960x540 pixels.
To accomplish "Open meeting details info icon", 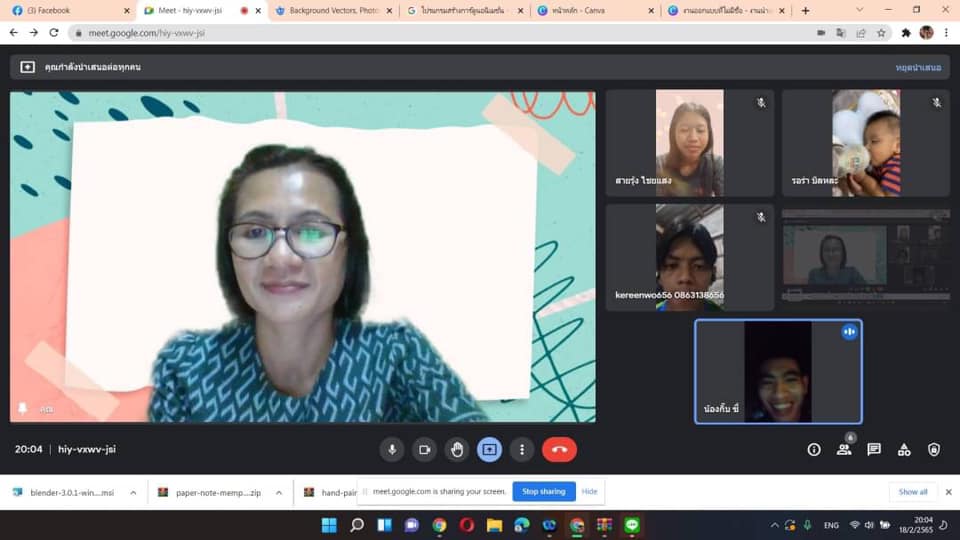I will tap(814, 450).
